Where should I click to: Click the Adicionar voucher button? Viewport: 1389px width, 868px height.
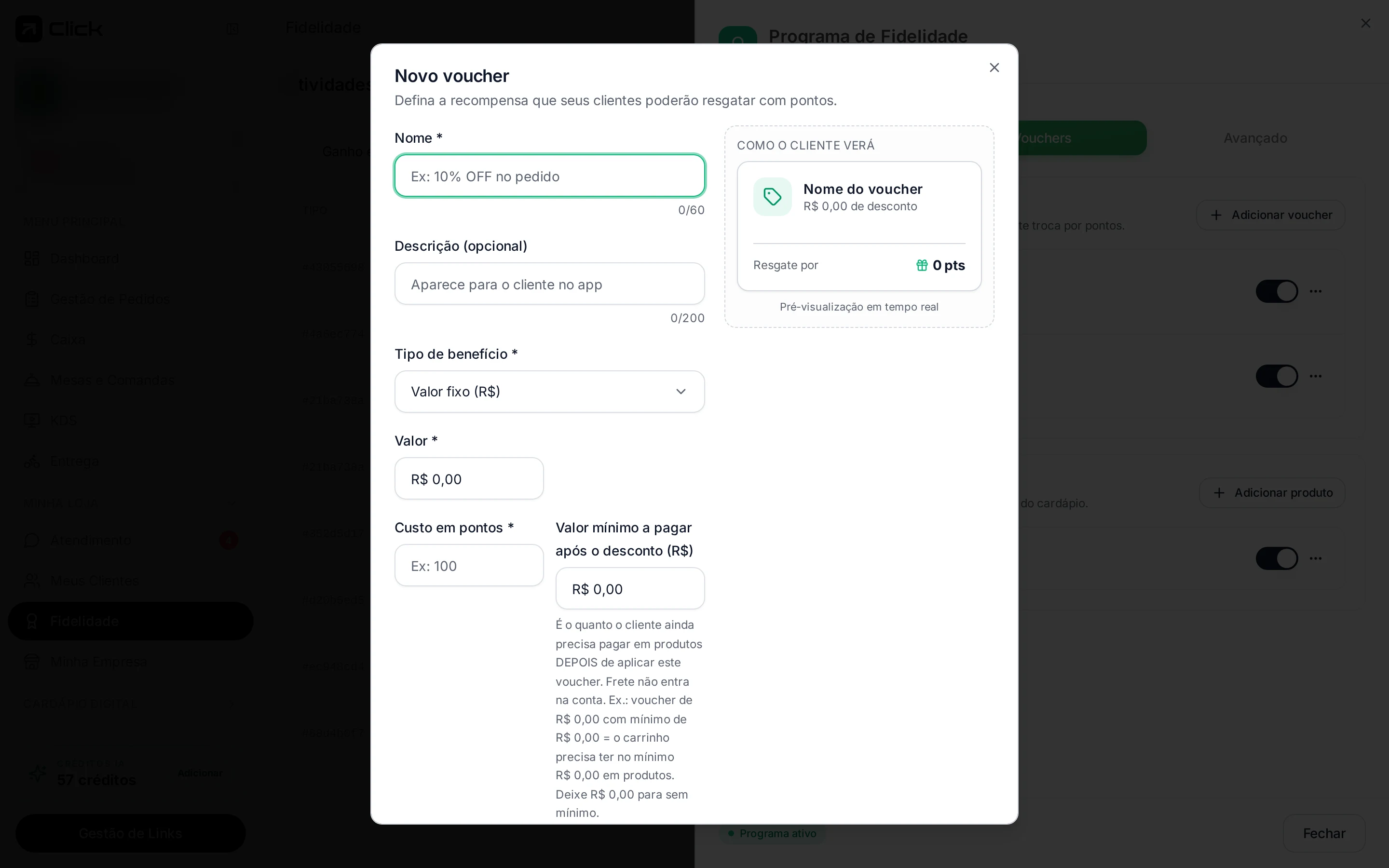1270,215
